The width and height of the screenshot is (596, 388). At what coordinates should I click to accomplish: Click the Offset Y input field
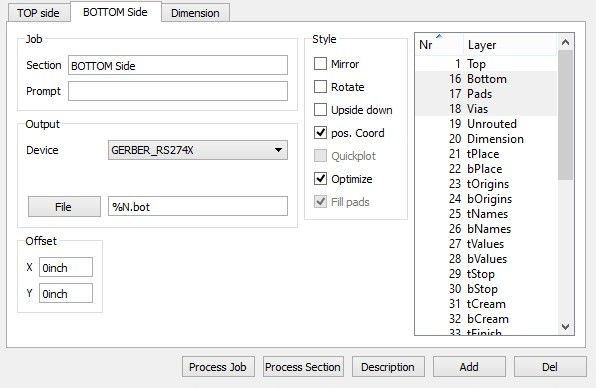[x=66, y=293]
